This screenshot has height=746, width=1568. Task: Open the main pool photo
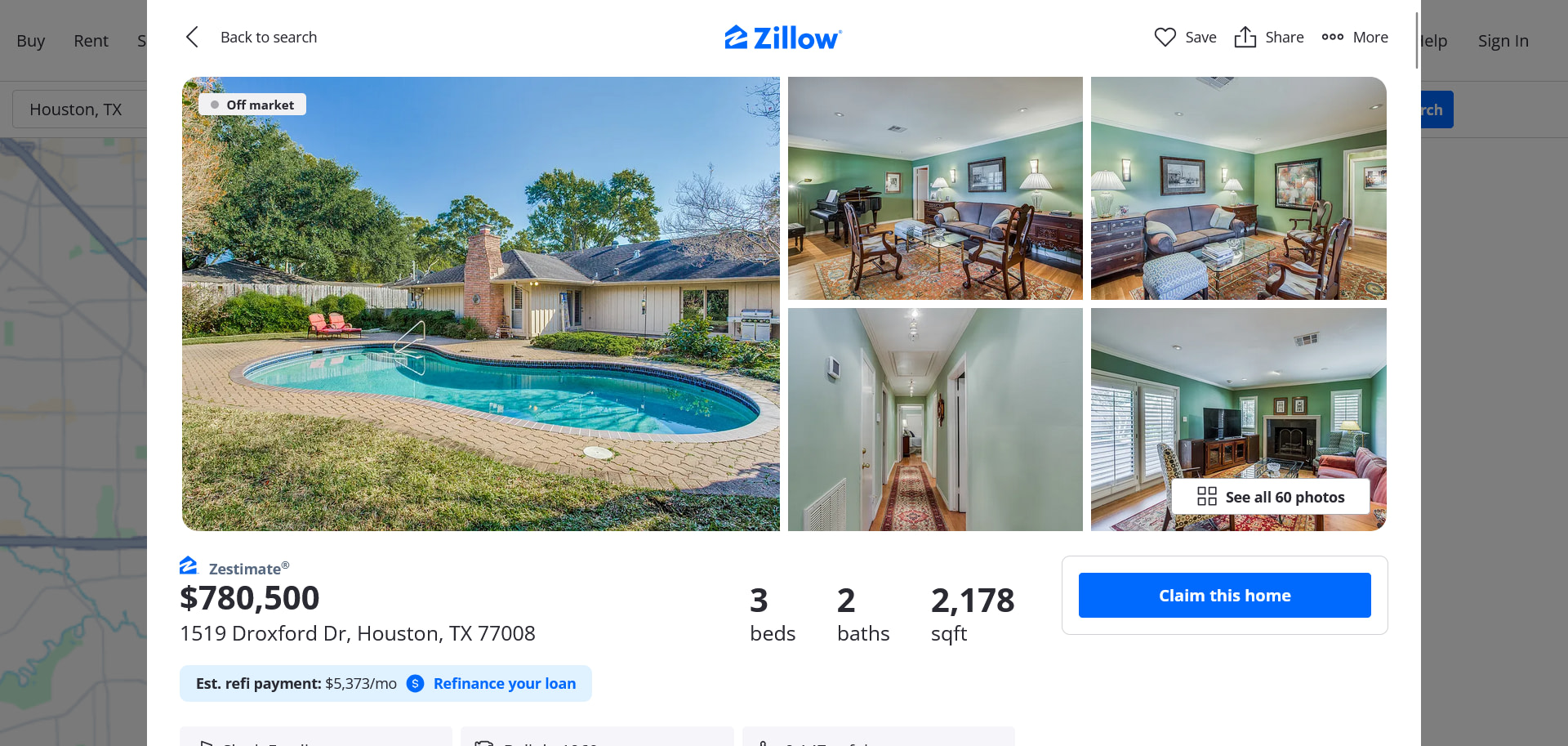click(481, 304)
